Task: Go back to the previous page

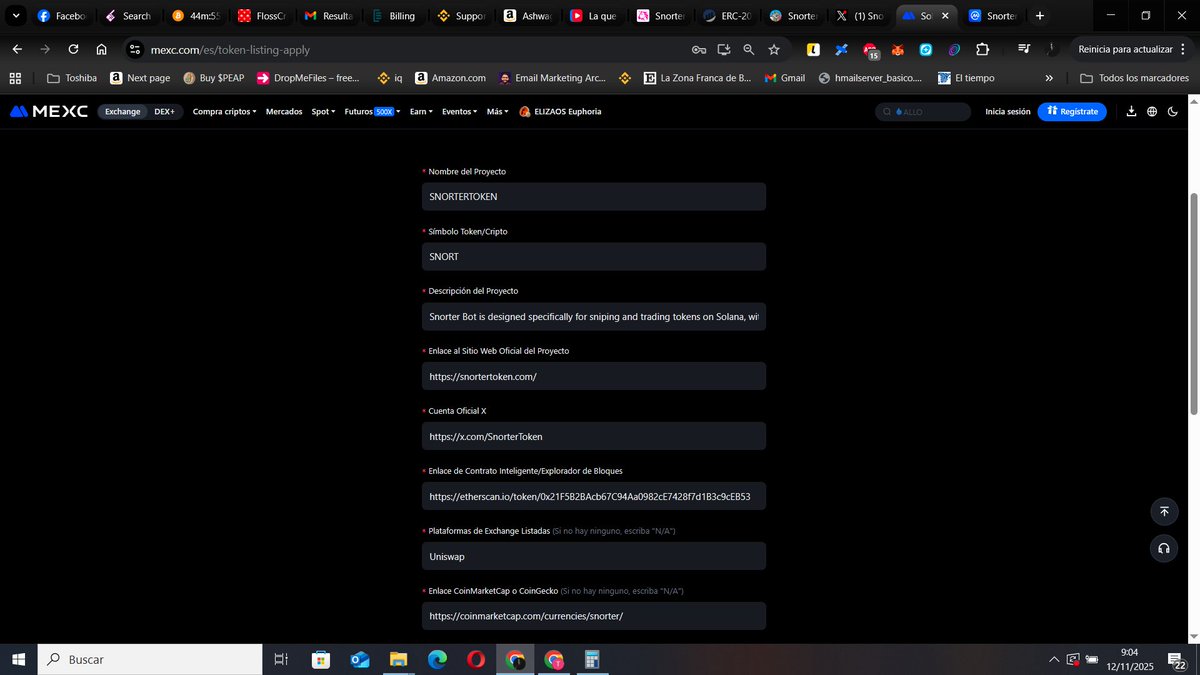Action: tap(17, 49)
